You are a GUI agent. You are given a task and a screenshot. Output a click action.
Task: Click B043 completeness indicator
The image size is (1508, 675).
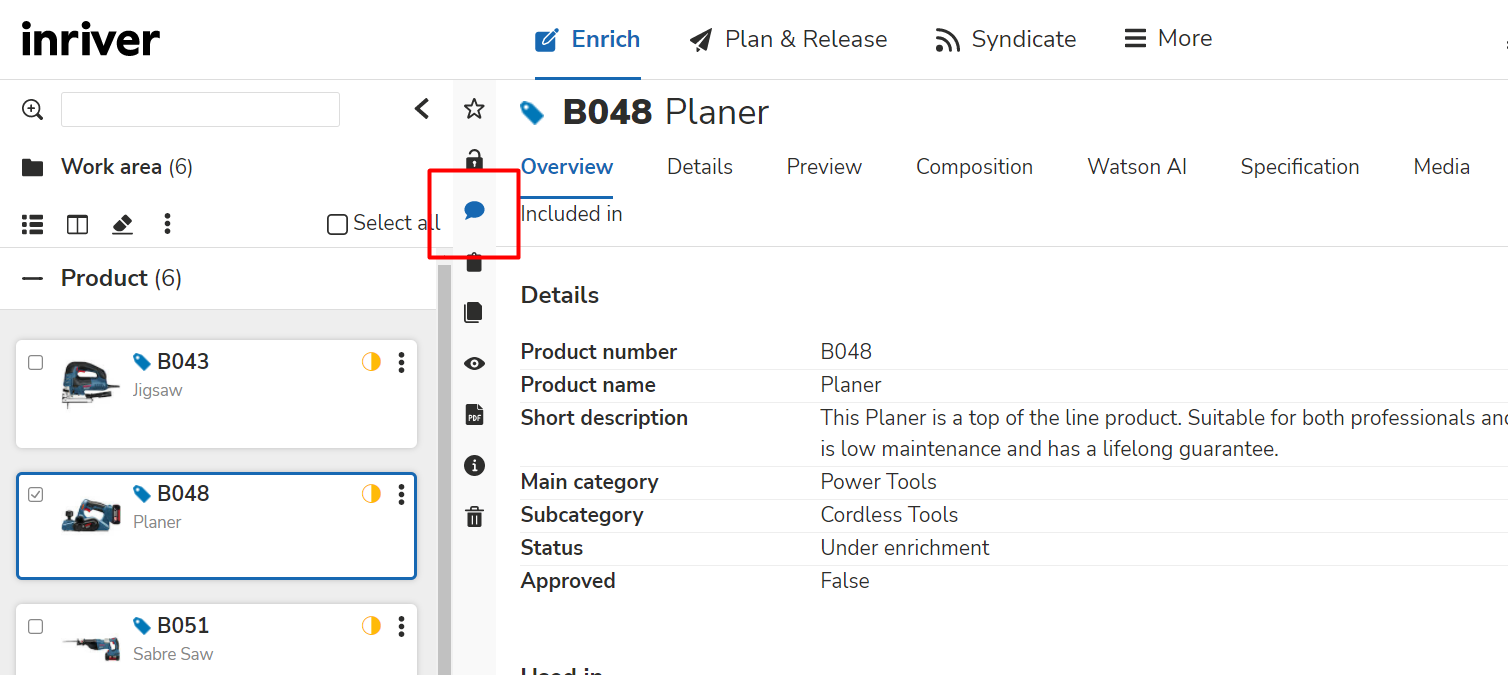pos(371,362)
